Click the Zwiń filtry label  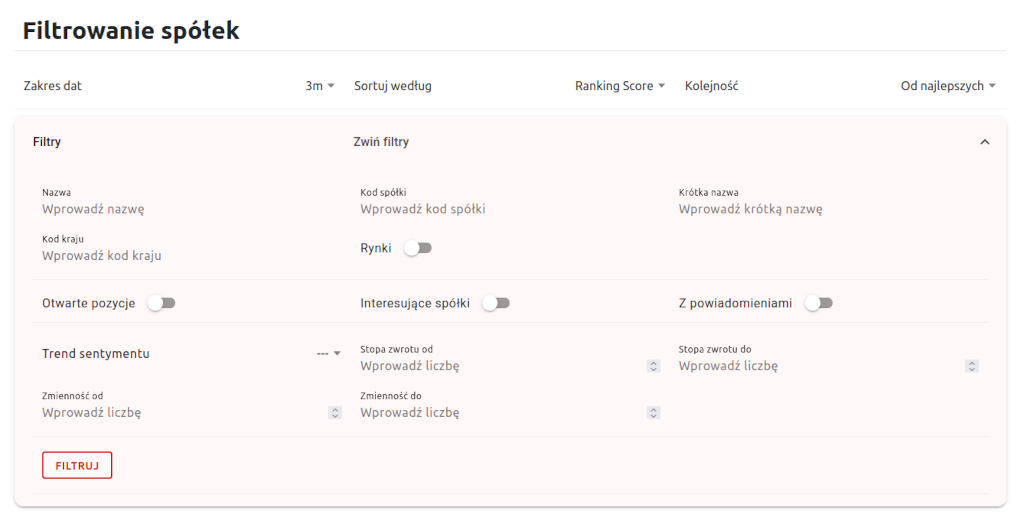(x=381, y=142)
